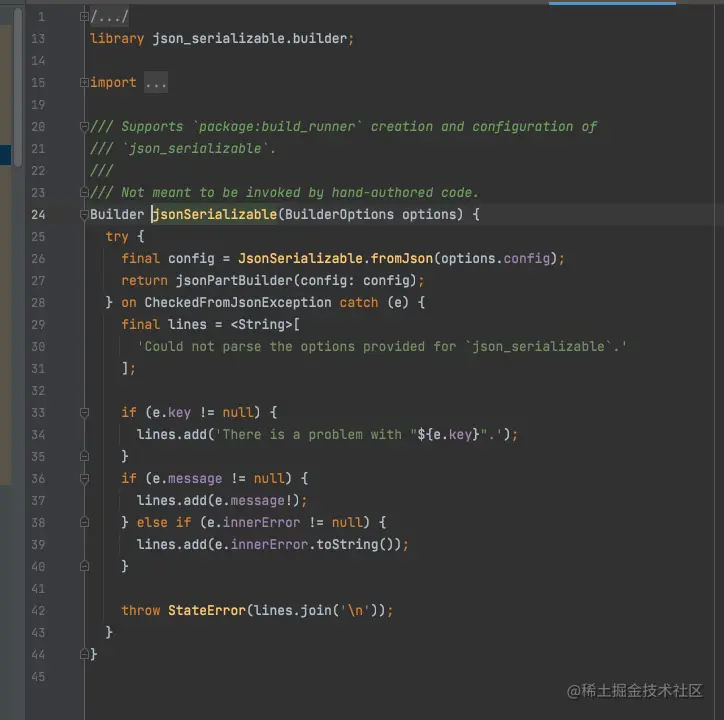Click 'CheckedFromJsonException' type name

pyautogui.click(x=238, y=303)
